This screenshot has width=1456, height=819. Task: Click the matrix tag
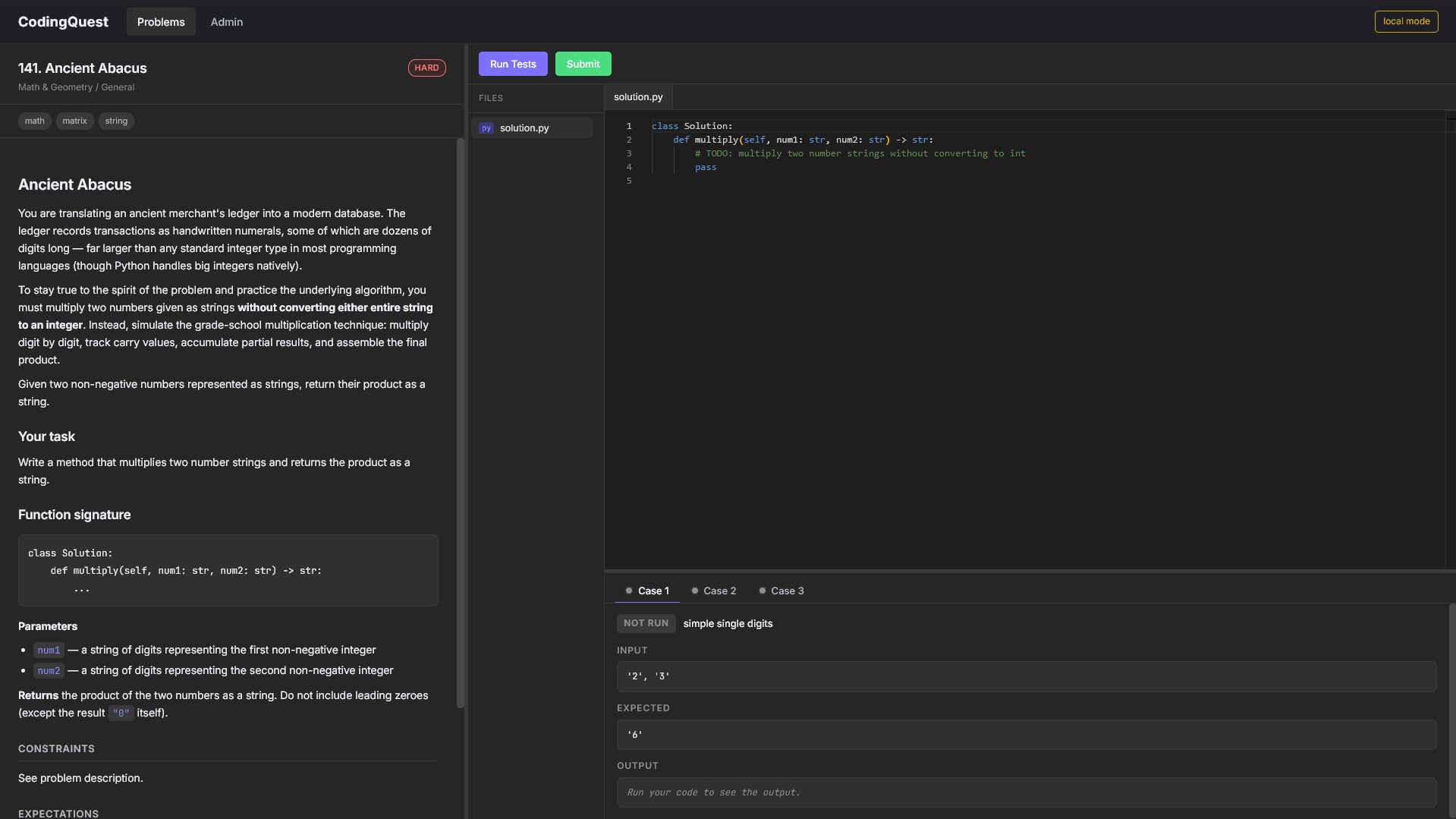pyautogui.click(x=75, y=121)
